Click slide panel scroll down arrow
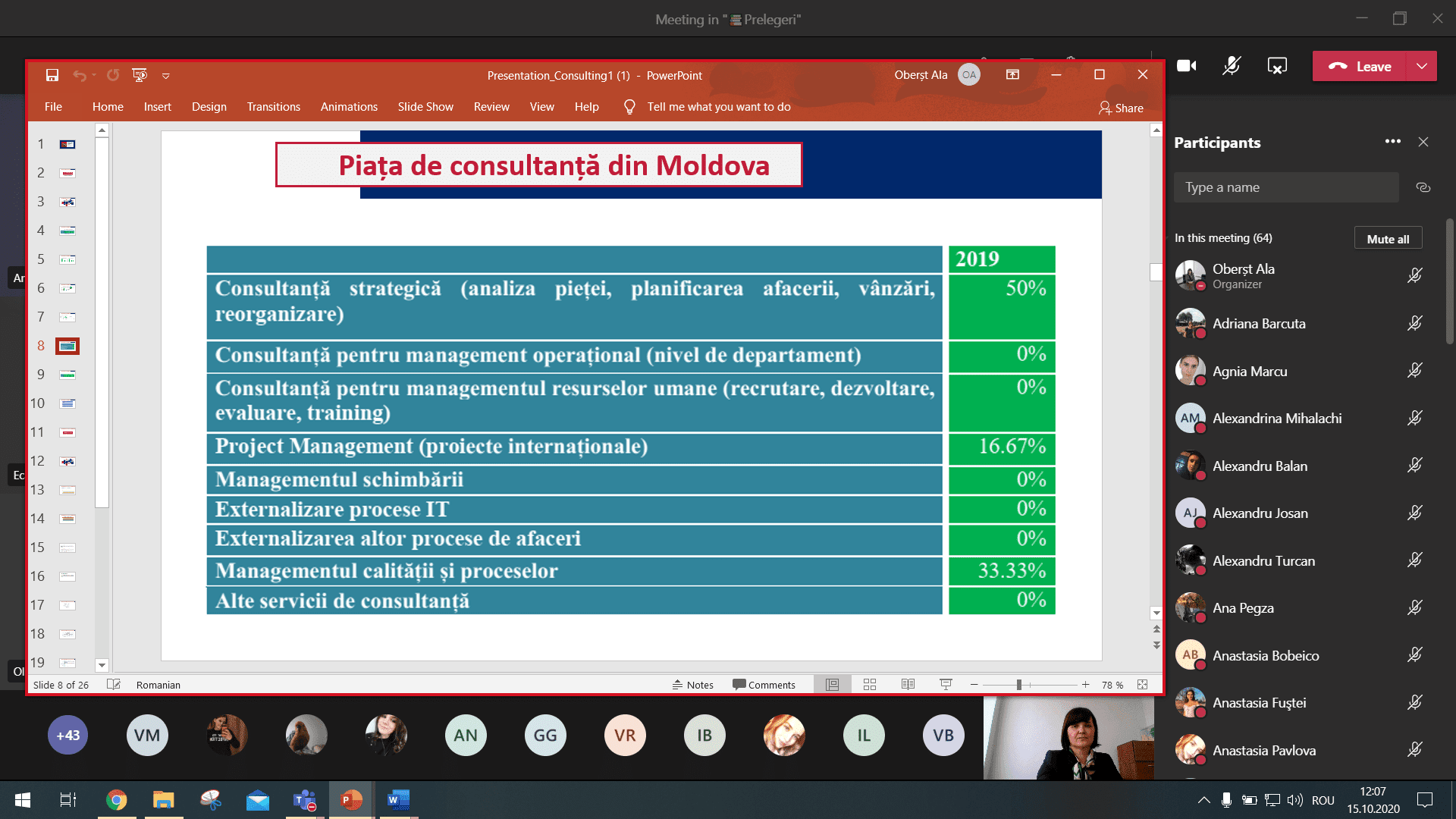Viewport: 1456px width, 819px height. 102,665
